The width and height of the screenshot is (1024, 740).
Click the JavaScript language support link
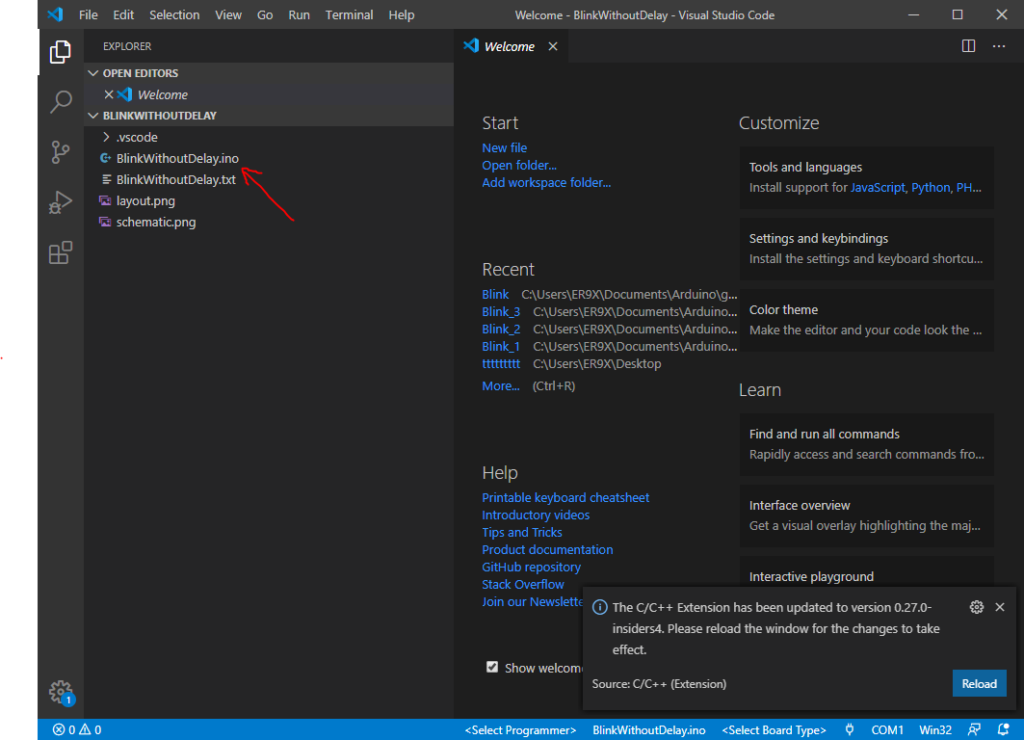[877, 187]
